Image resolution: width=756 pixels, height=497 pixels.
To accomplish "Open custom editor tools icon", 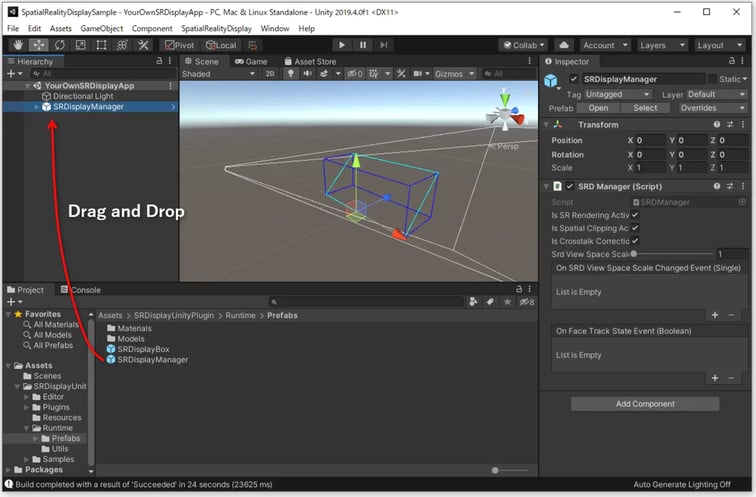I will (x=143, y=45).
